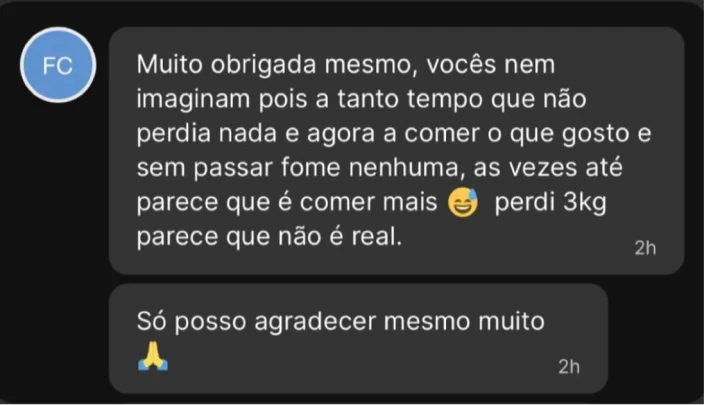This screenshot has width=704, height=405.
Task: Click the word "vocês" in the first line
Action: [461, 65]
